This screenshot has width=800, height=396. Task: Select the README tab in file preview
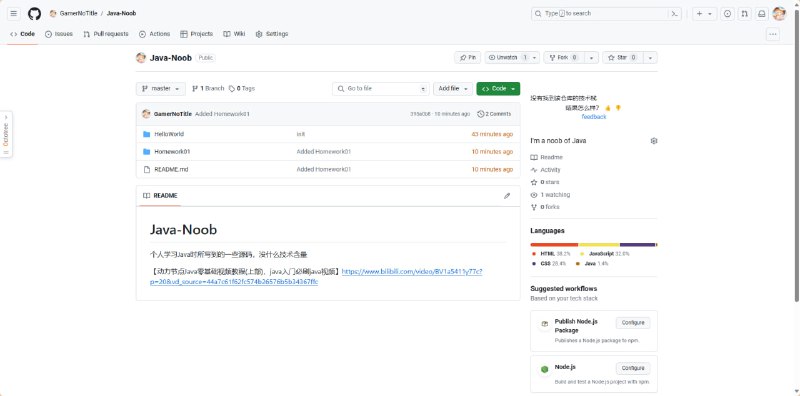[x=160, y=196]
